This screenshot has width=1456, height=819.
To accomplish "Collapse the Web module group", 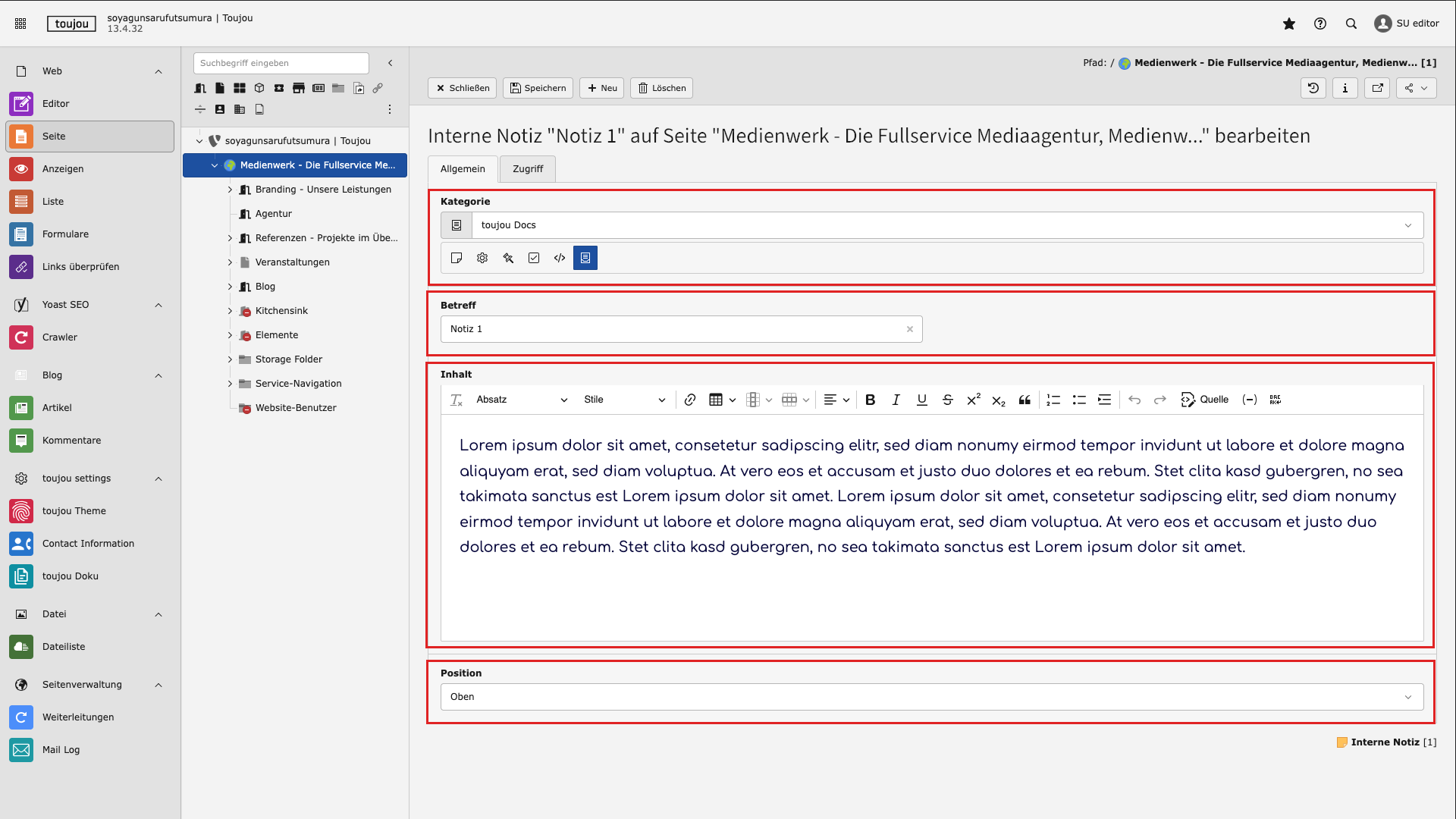I will tap(158, 71).
